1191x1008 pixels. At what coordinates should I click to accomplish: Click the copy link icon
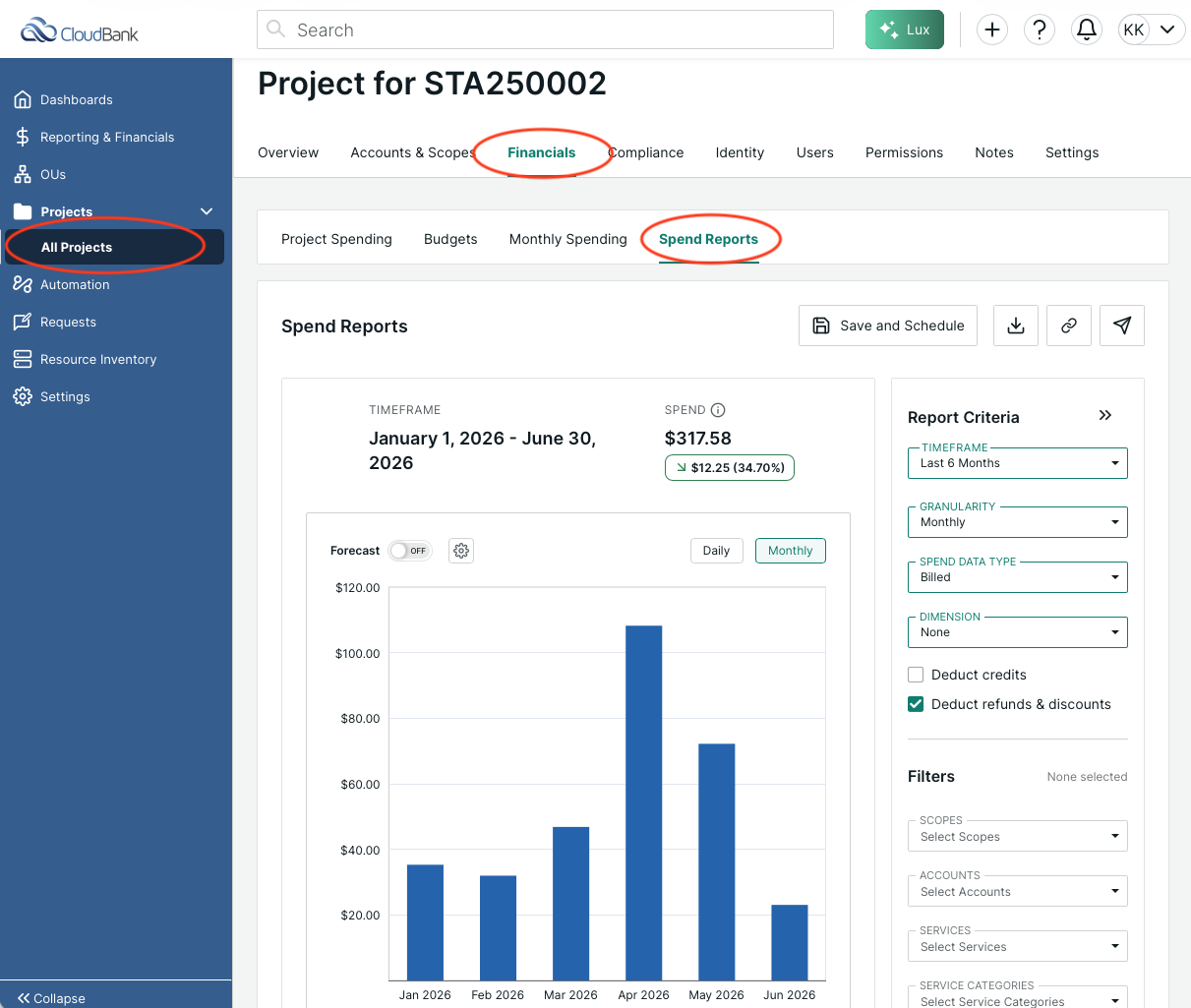pos(1069,326)
